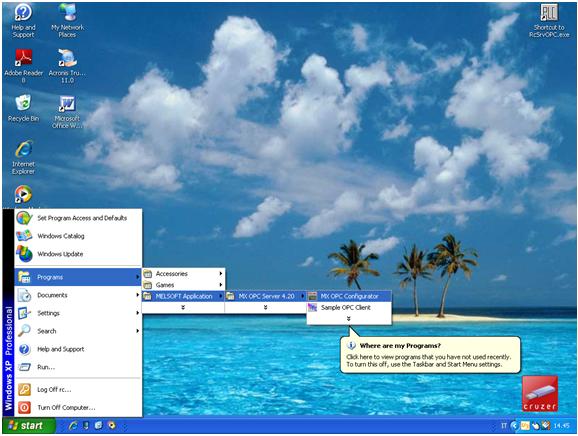This screenshot has height=436, width=578.
Task: Click the cruzer USB drive widget
Action: pyautogui.click(x=540, y=394)
